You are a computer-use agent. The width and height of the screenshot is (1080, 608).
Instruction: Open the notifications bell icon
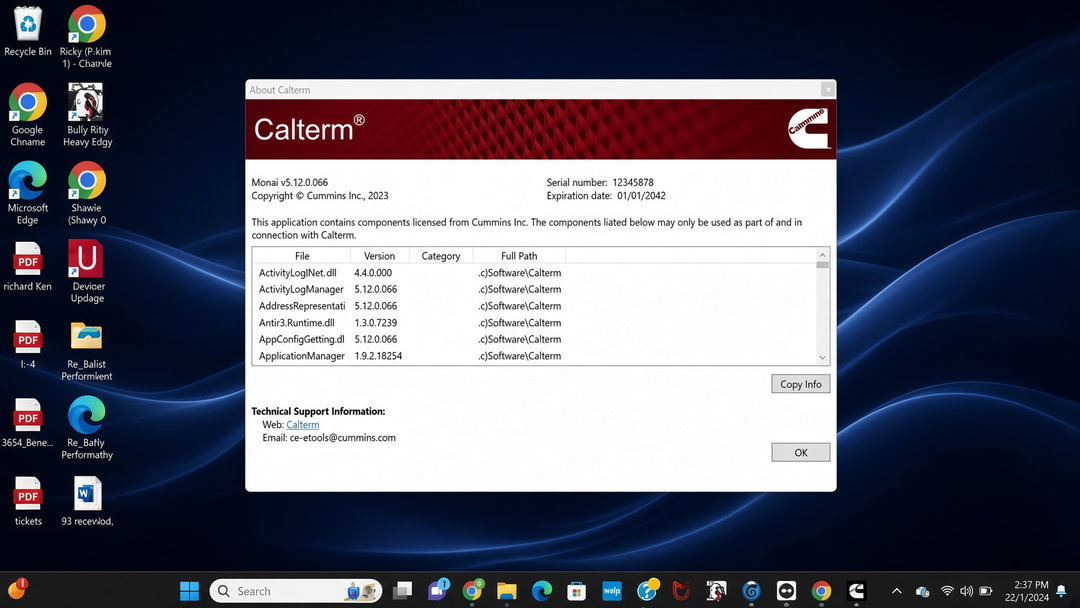[x=1061, y=591]
